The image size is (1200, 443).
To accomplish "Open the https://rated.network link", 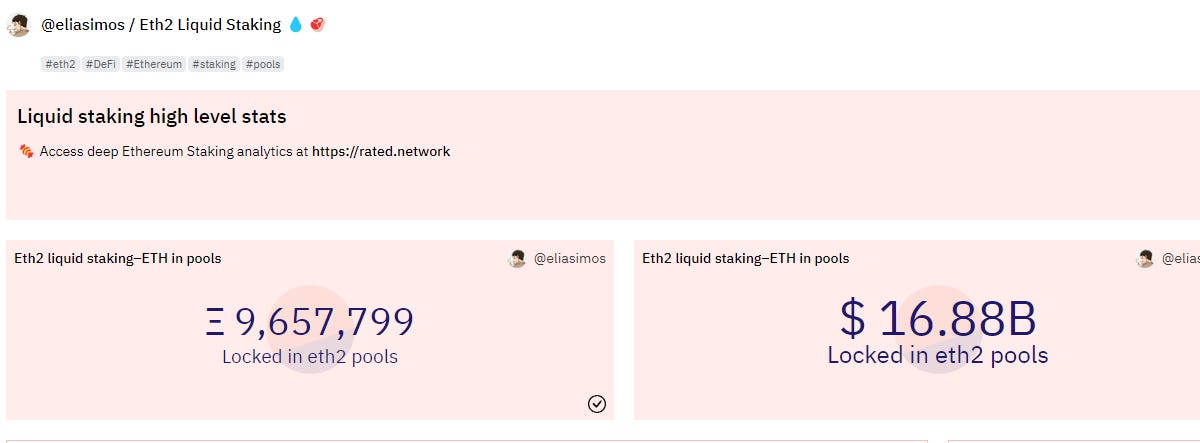I will (x=381, y=152).
